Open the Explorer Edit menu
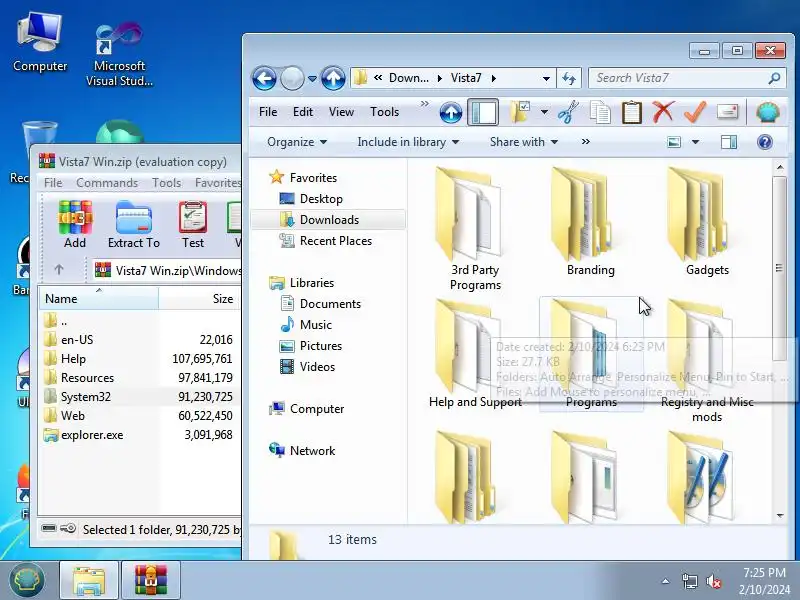 [303, 112]
